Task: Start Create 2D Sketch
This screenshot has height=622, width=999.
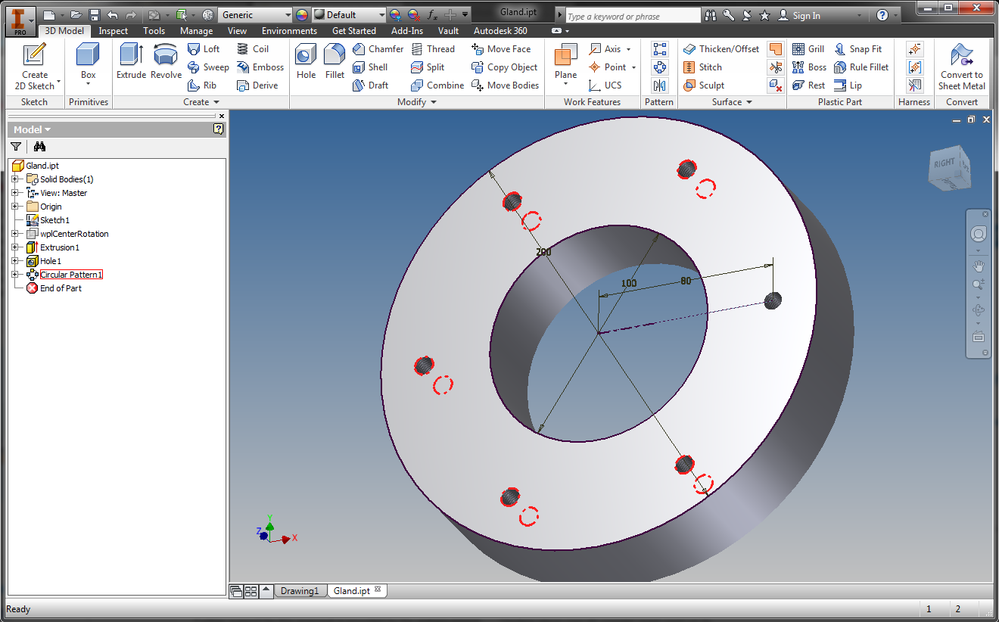Action: click(34, 66)
